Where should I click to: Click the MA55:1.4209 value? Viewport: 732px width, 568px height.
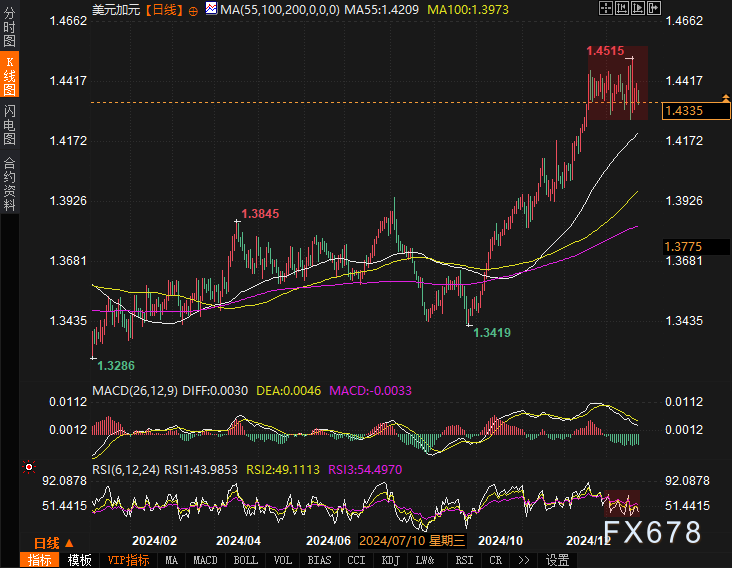[x=381, y=10]
